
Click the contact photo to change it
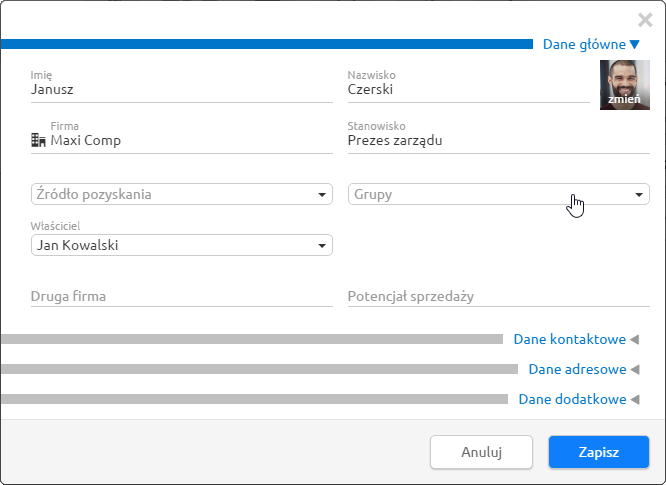point(624,85)
